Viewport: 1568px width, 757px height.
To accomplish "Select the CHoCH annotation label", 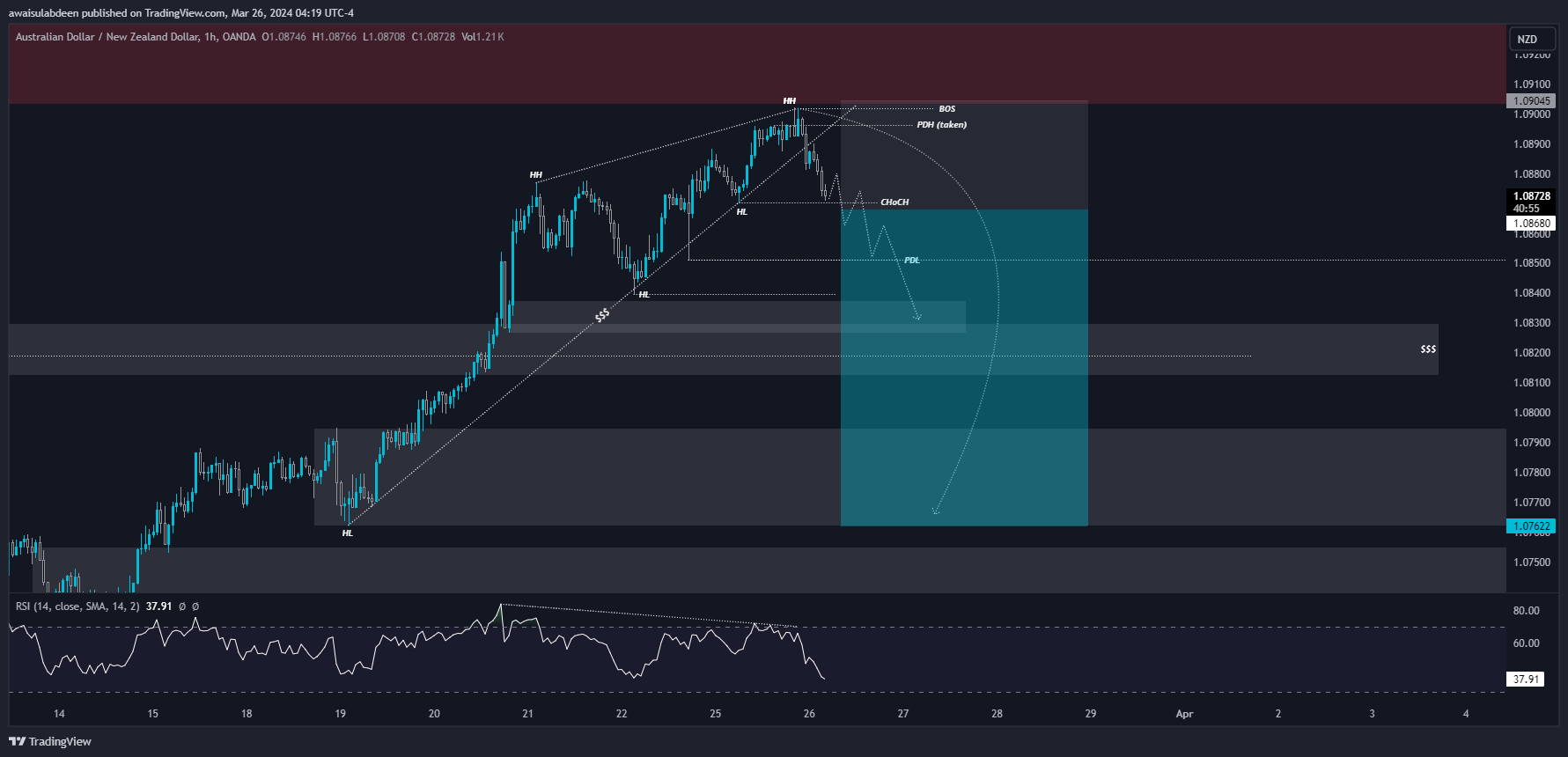I will pyautogui.click(x=894, y=202).
